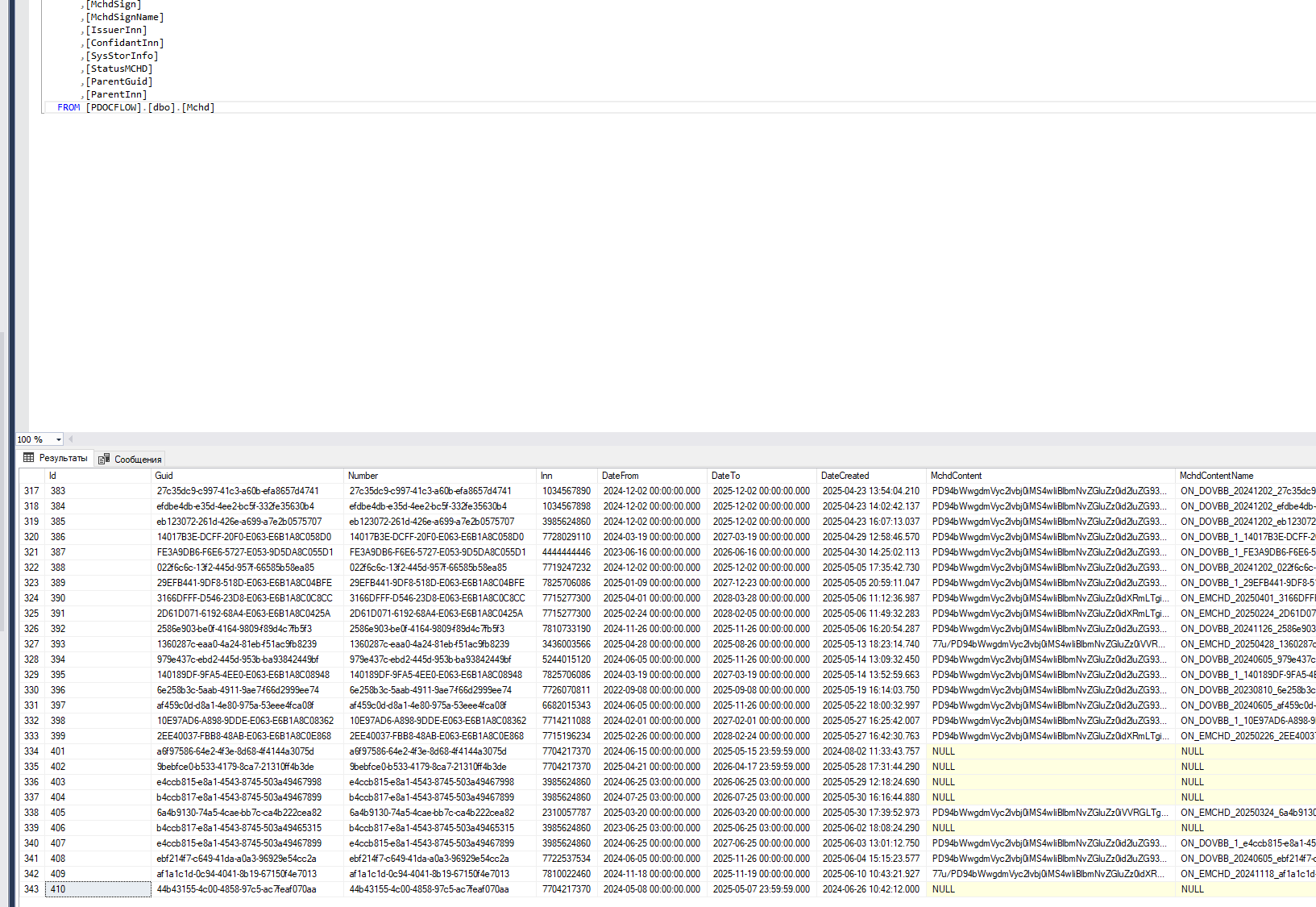
Task: Select the MchdContentName column header
Action: 1247,476
